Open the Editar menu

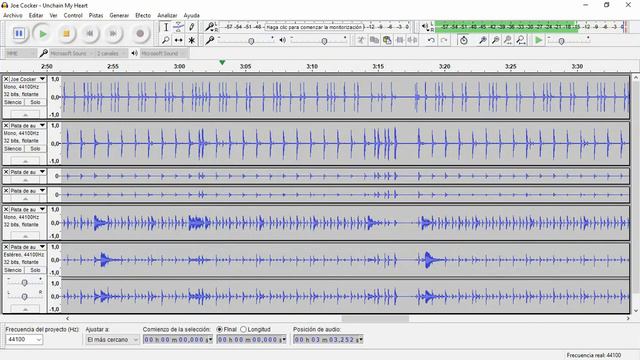[36, 15]
